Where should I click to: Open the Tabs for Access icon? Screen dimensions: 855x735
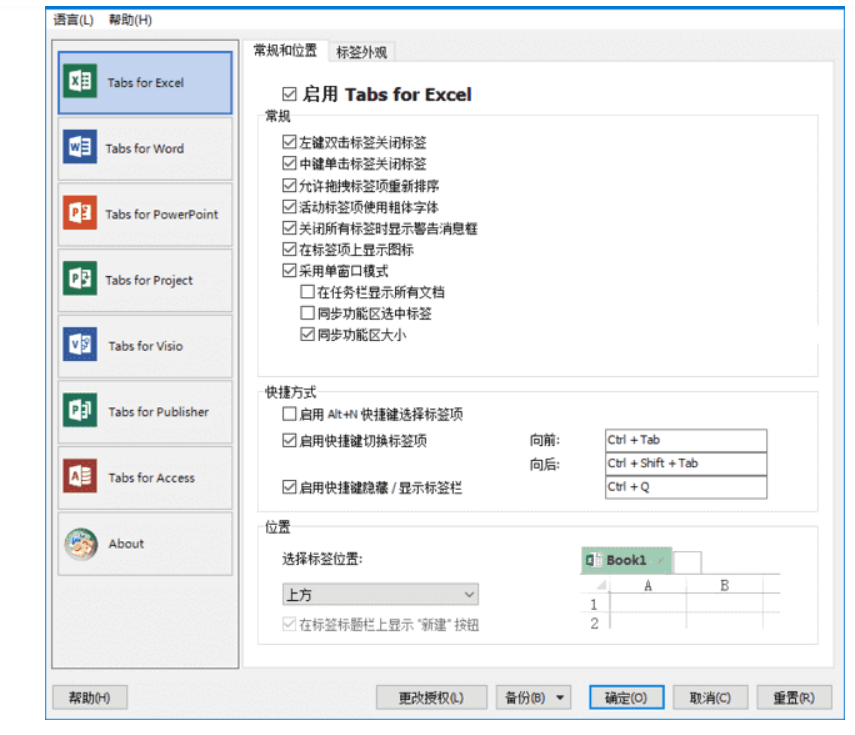pos(80,476)
